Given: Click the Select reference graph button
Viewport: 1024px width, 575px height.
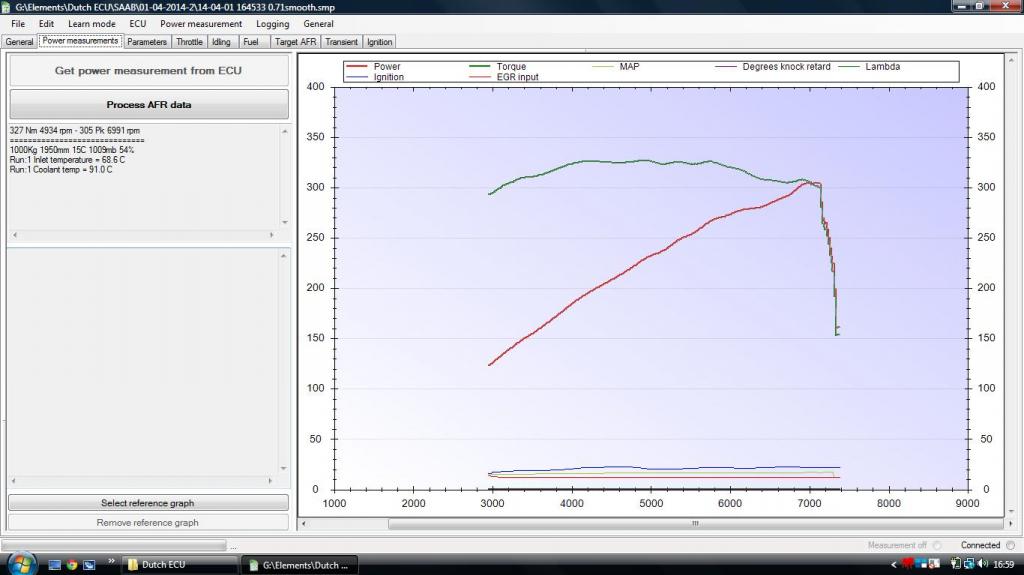Looking at the screenshot, I should tap(148, 503).
